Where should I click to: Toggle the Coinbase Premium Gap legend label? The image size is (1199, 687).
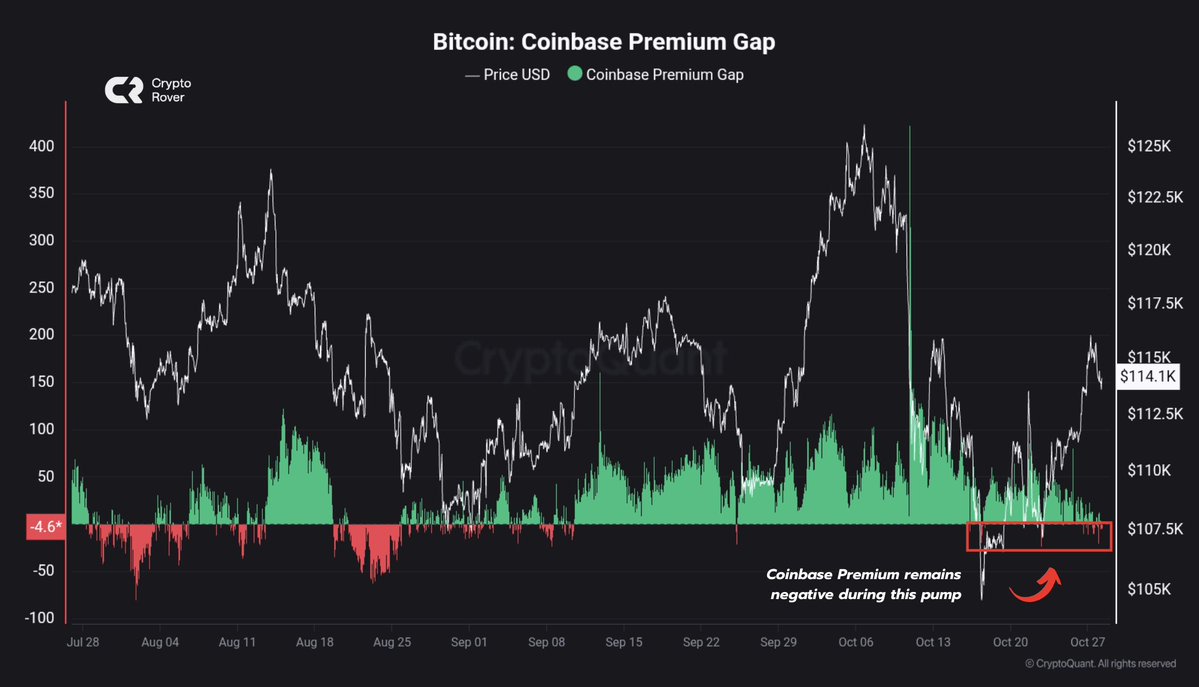pyautogui.click(x=664, y=74)
